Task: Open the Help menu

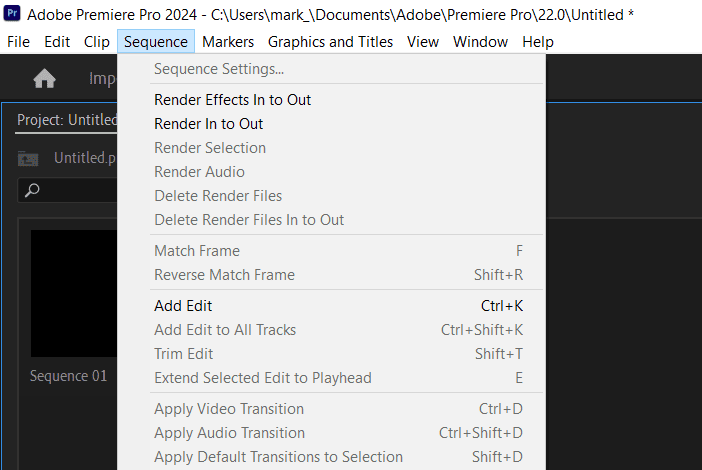Action: pyautogui.click(x=538, y=42)
